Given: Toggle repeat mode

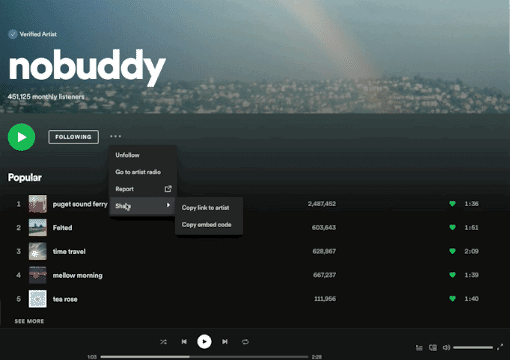Looking at the screenshot, I should coord(245,342).
